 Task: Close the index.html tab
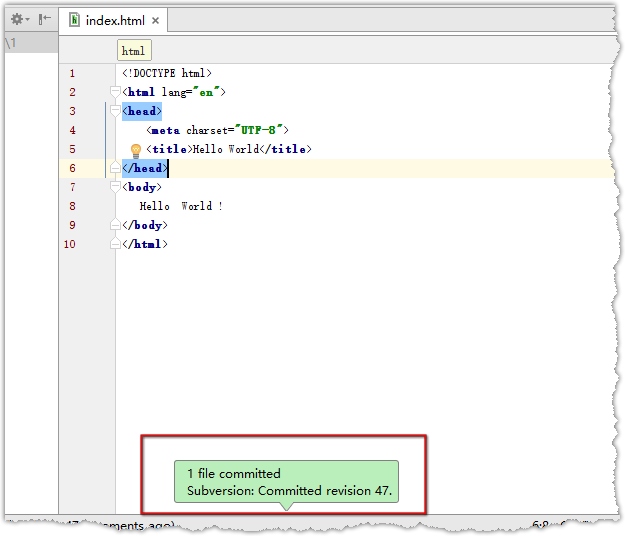(155, 21)
